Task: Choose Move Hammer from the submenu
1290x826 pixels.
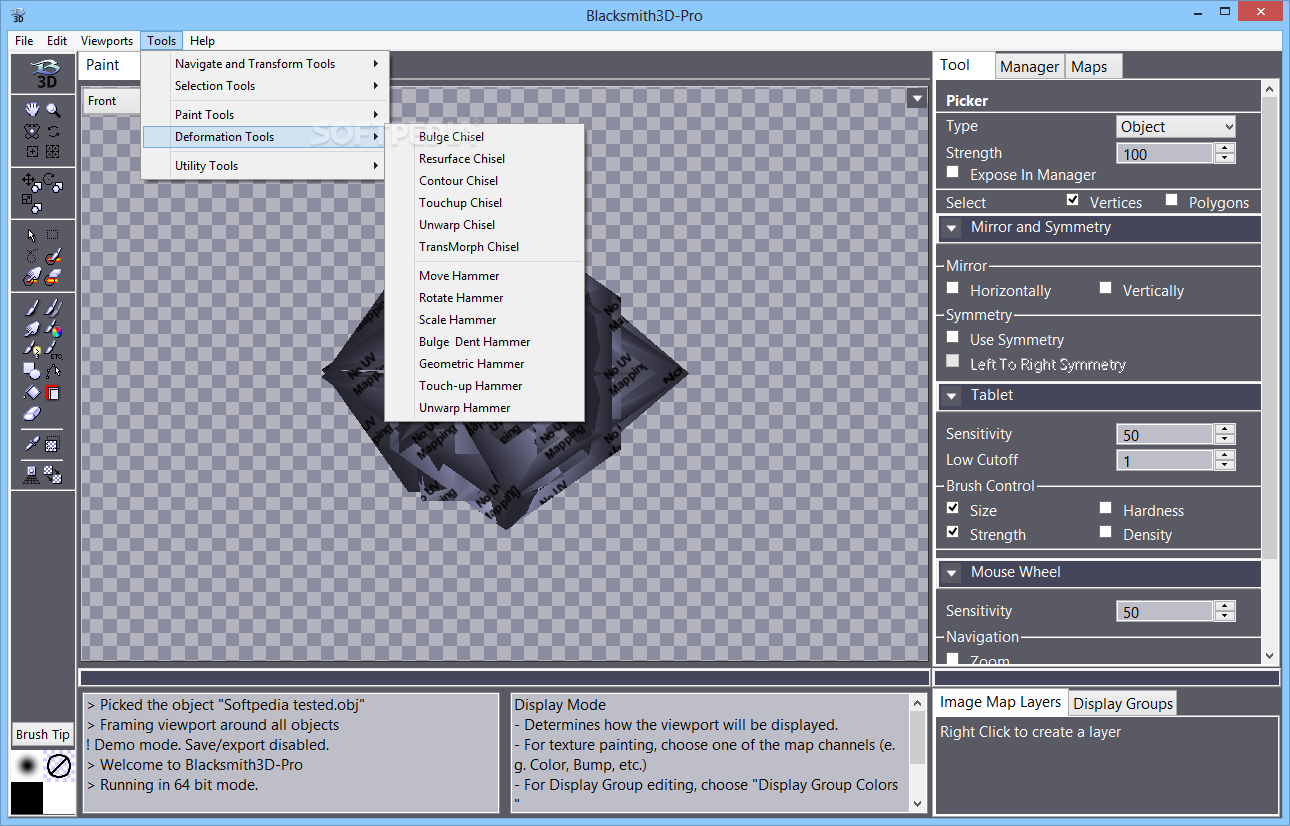Action: 484,276
